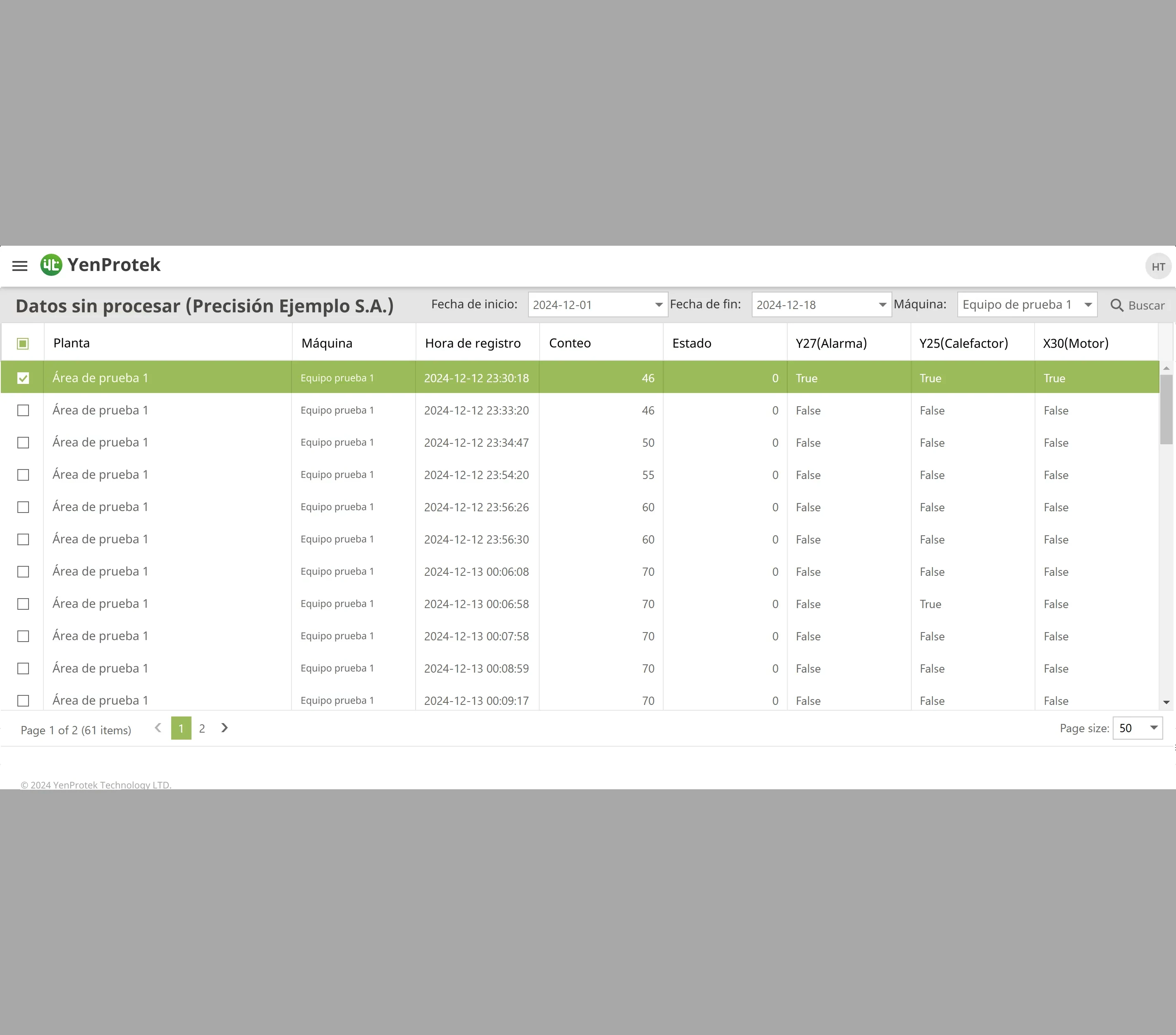Click 'Page 1 of 2 (61 items)' text
The image size is (1176, 1035).
(x=76, y=730)
